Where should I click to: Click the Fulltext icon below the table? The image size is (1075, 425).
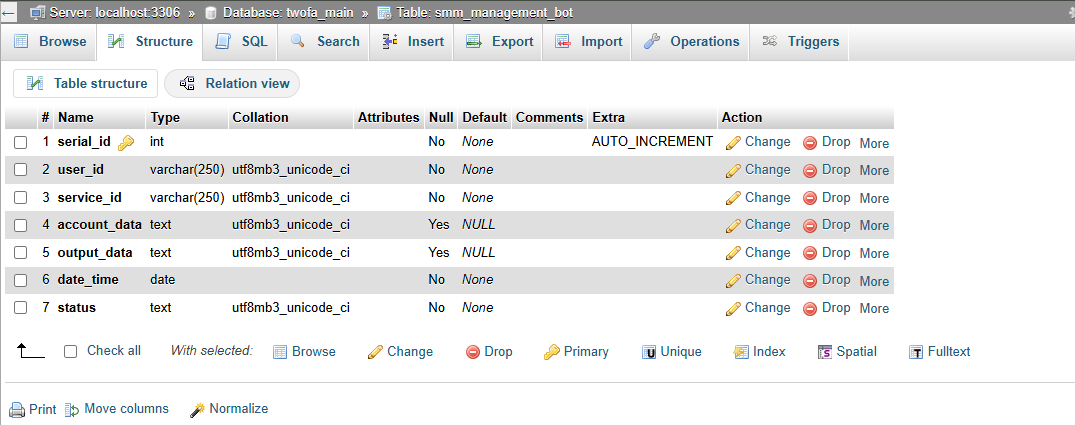[x=916, y=352]
